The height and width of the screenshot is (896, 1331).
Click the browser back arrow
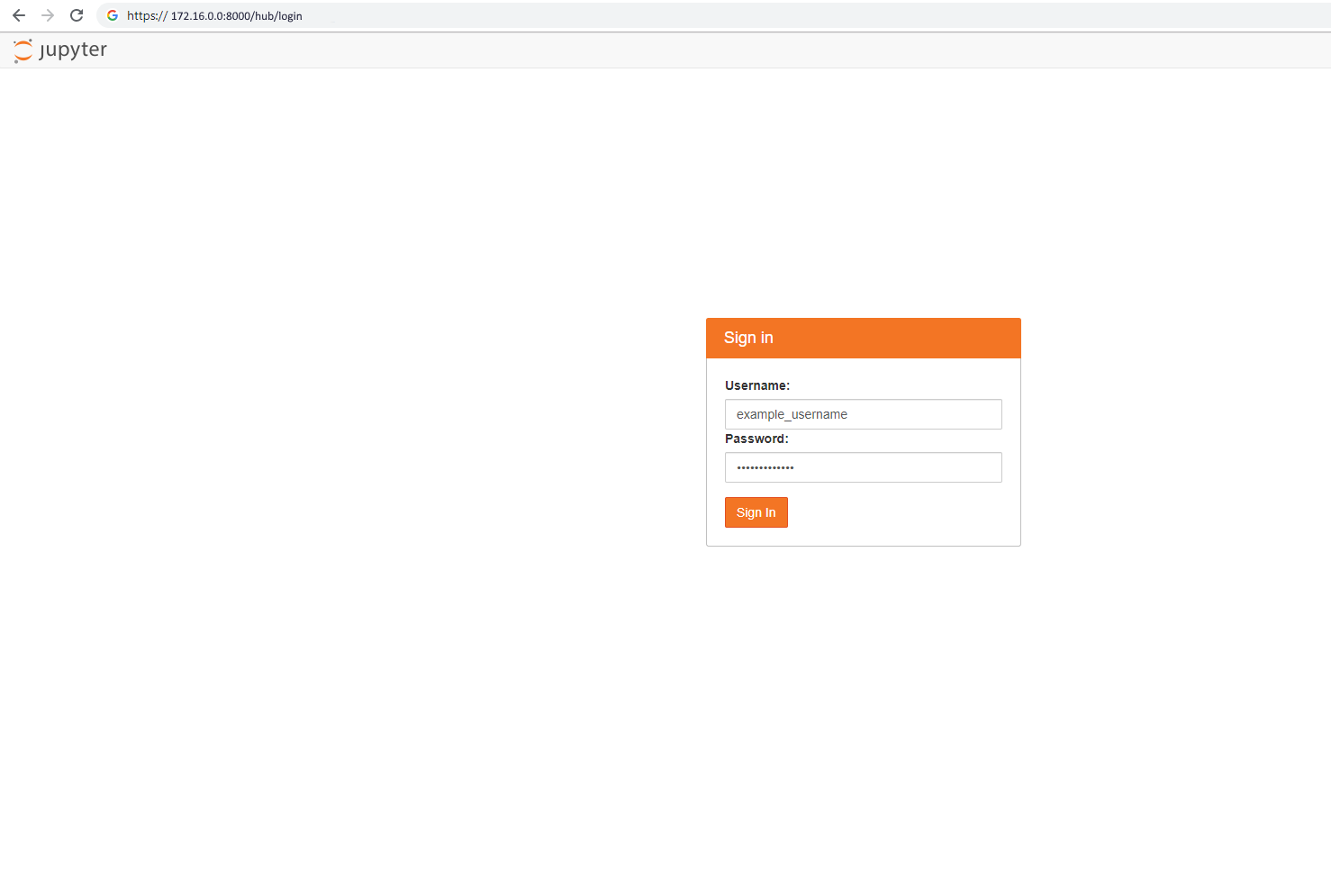click(18, 15)
